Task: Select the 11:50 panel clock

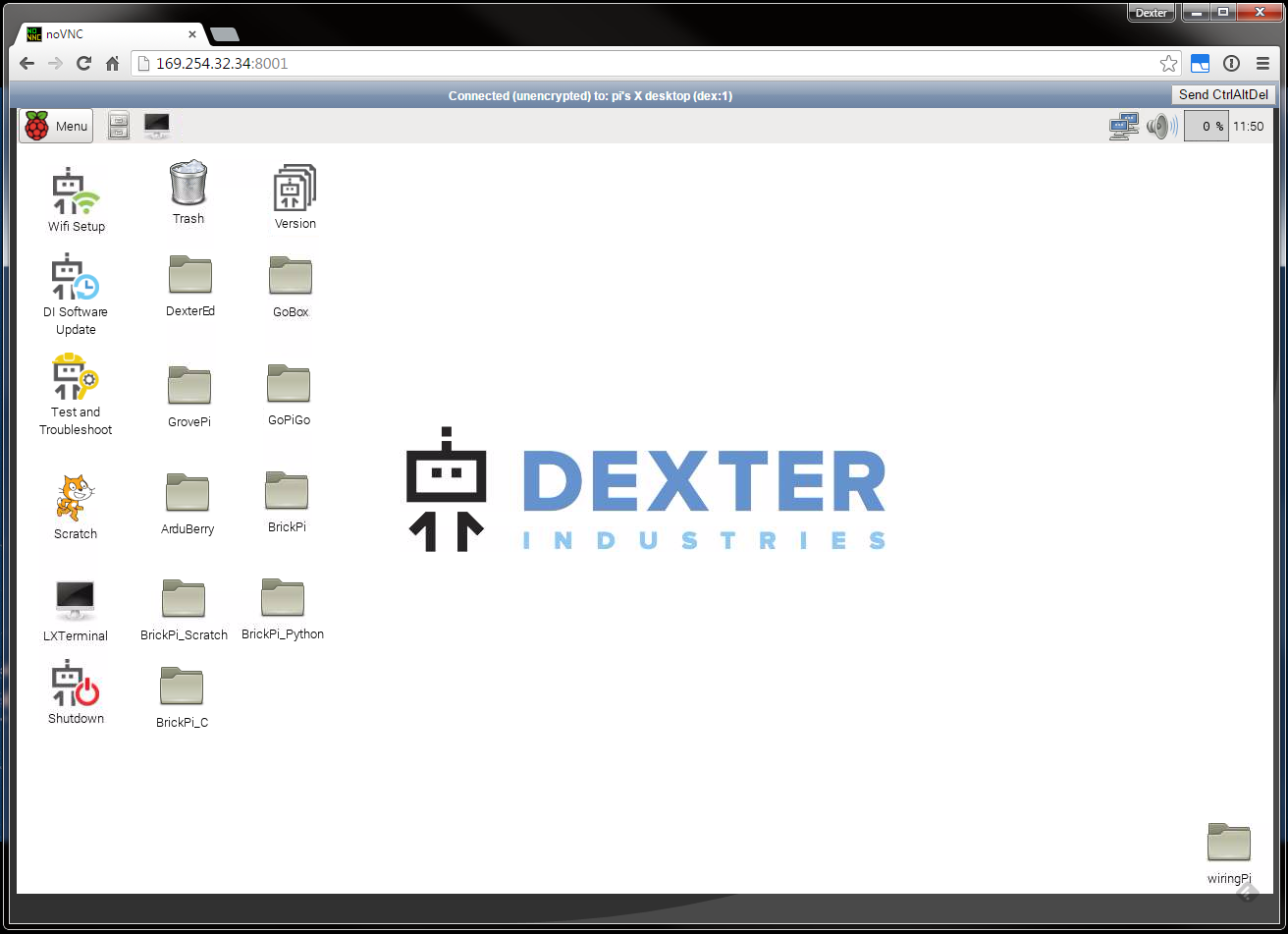Action: point(1249,127)
